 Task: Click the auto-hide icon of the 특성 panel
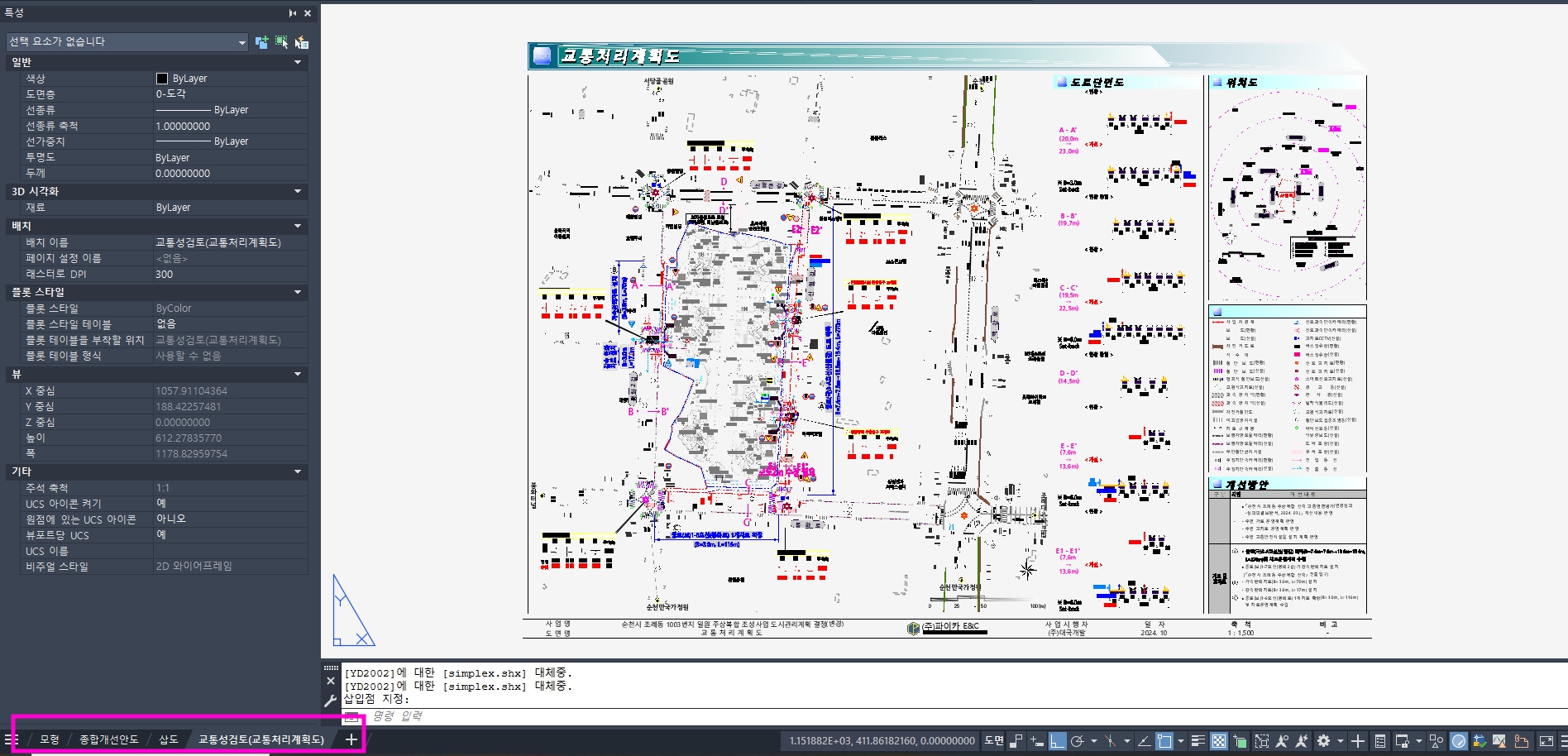point(293,13)
